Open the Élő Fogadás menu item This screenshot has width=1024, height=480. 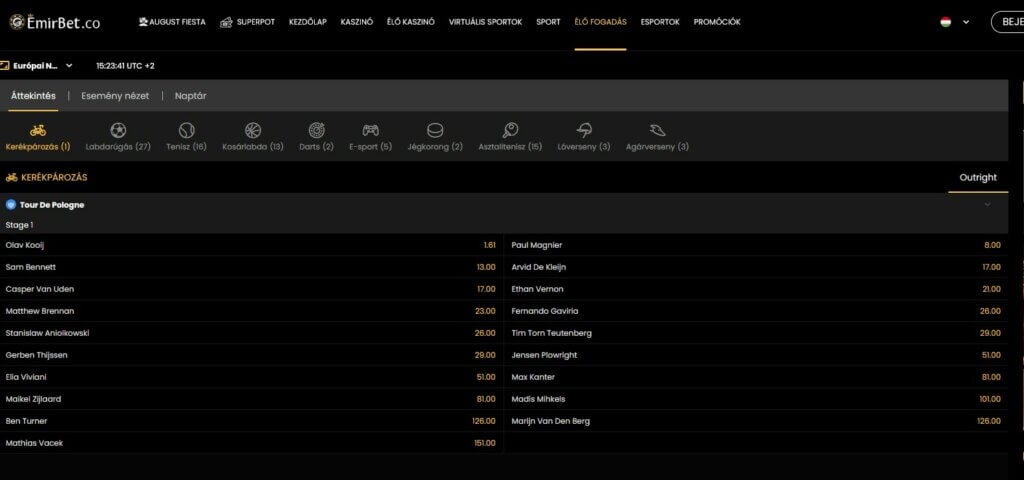[x=600, y=22]
